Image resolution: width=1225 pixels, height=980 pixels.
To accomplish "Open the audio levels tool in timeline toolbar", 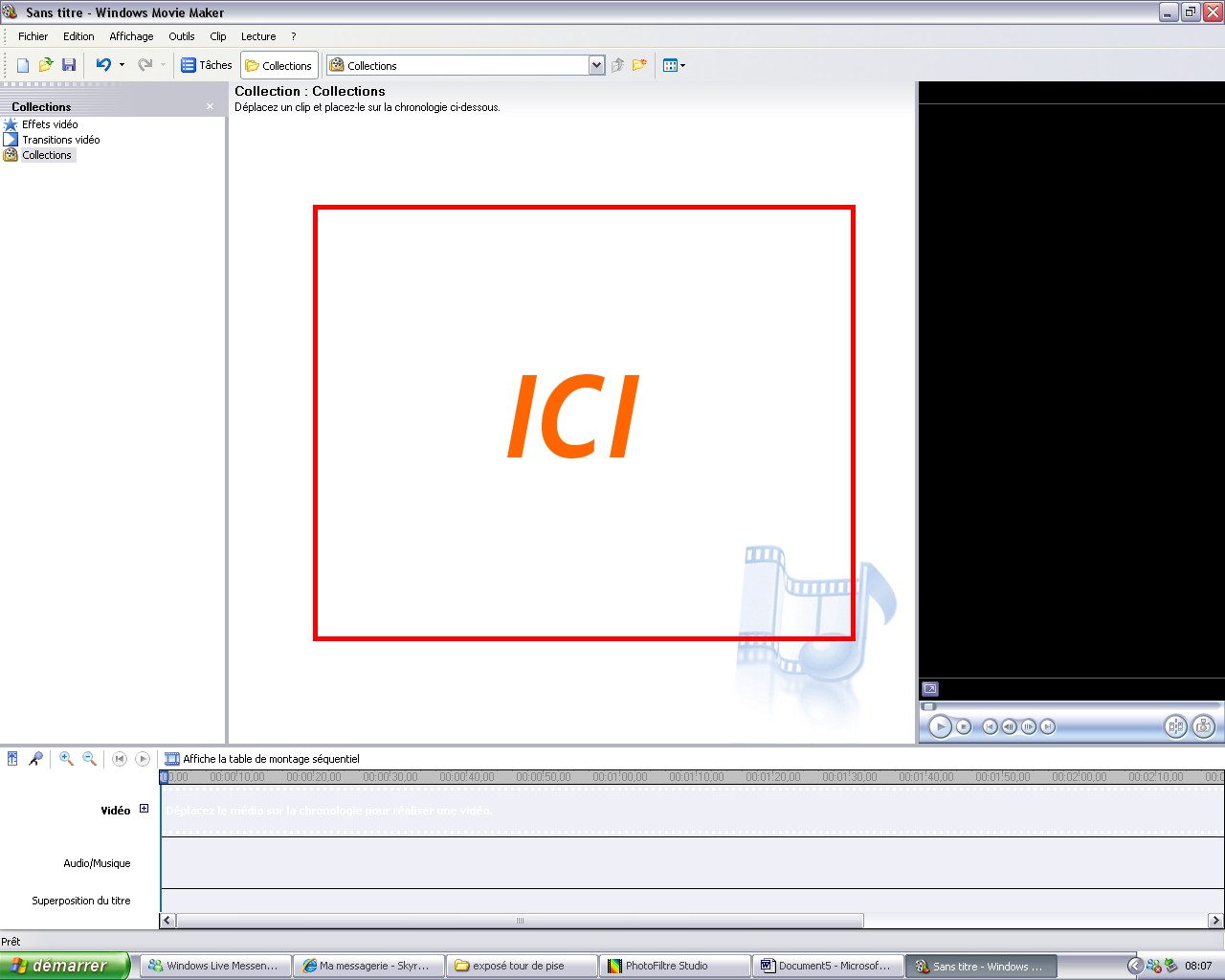I will tap(12, 759).
